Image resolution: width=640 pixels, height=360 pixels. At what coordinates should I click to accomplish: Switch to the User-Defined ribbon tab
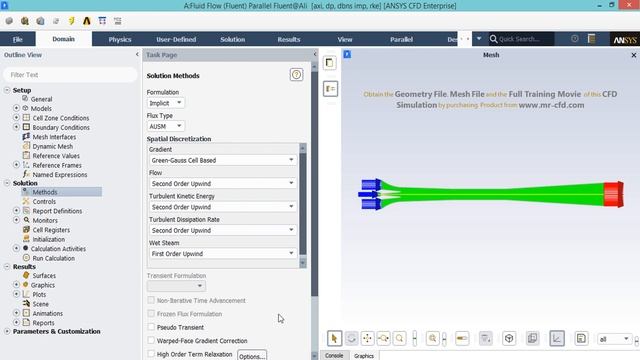coord(176,39)
